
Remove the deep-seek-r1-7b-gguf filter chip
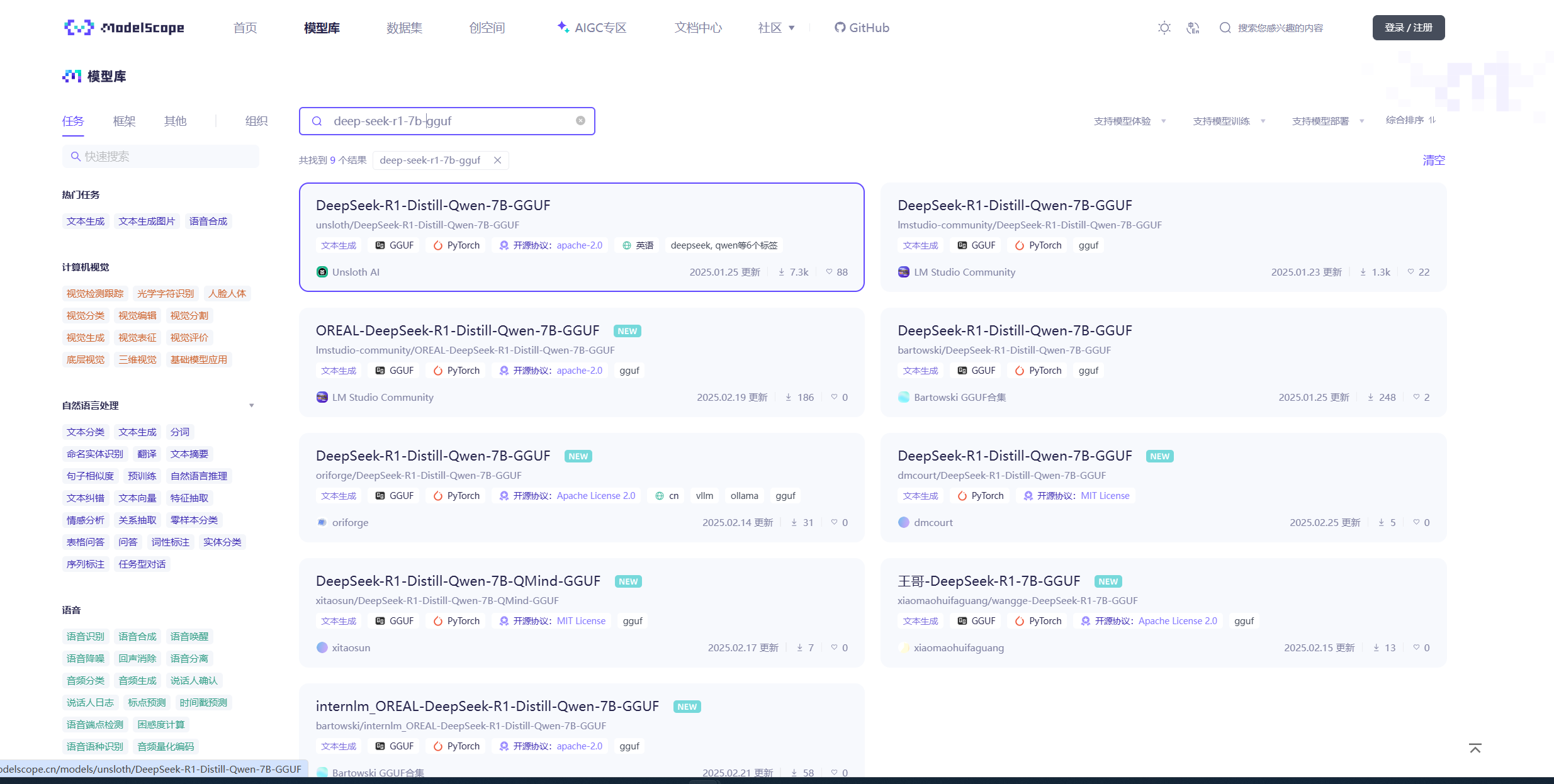pos(497,160)
